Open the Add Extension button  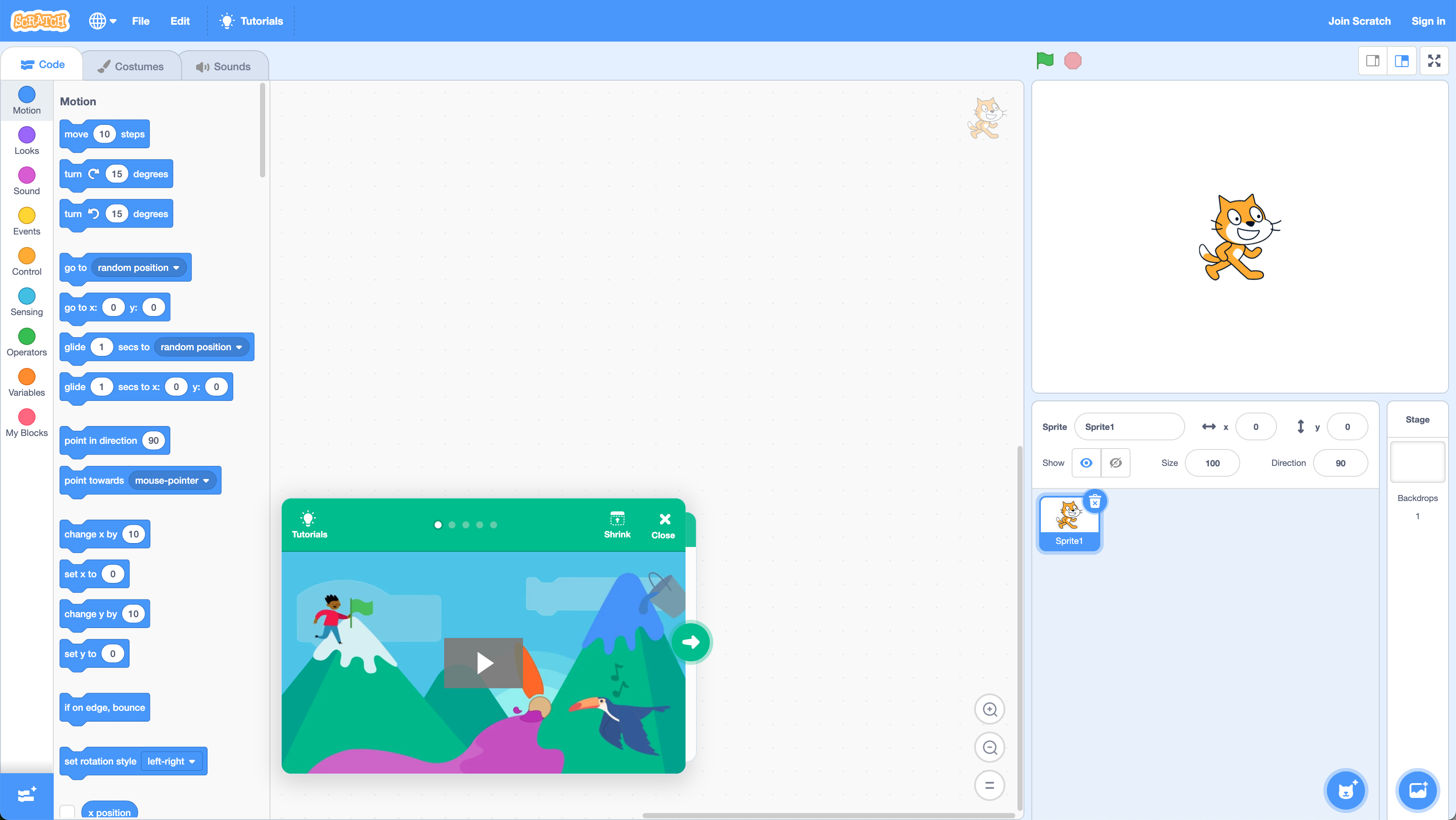coord(26,795)
